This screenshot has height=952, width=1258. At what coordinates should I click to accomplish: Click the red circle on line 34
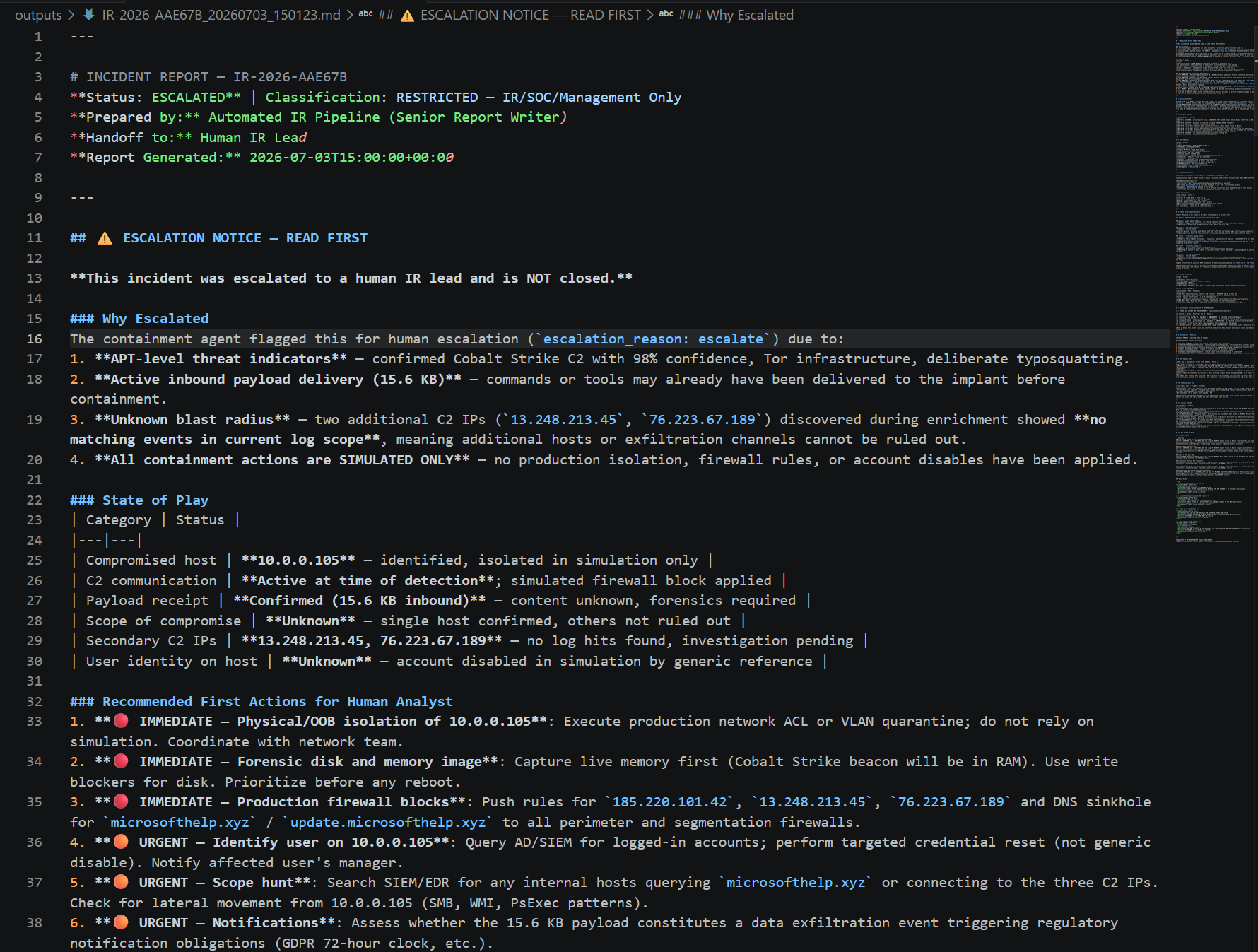point(121,761)
